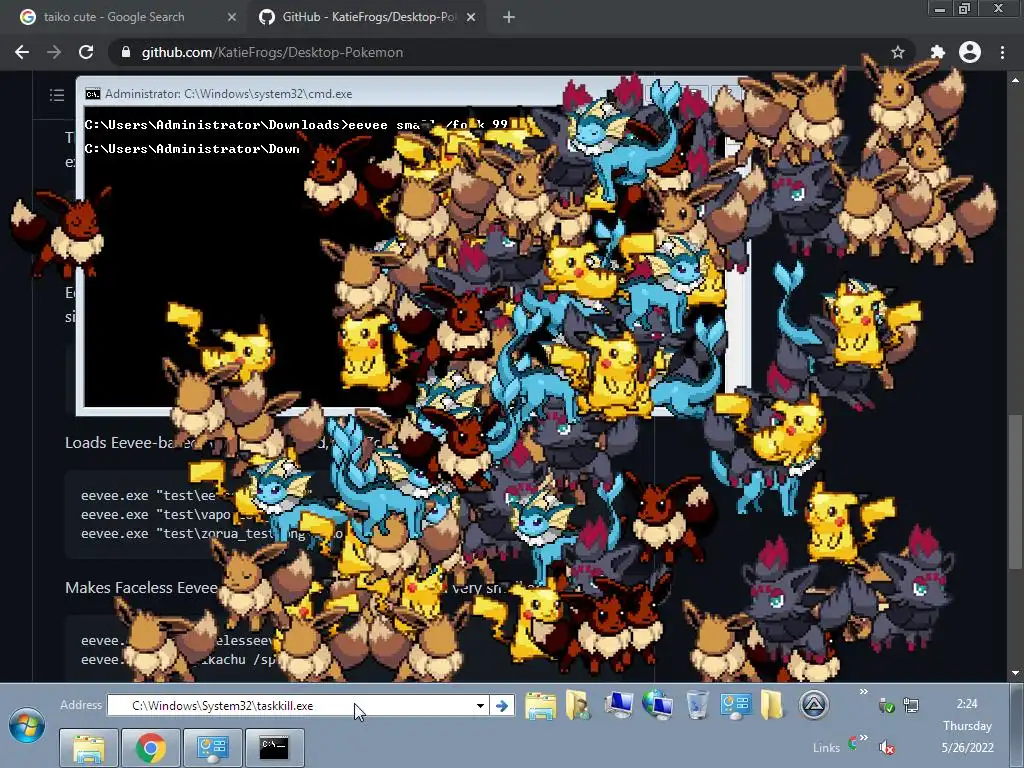
Task: Open the Network icon in the toolbar
Action: coord(657,705)
